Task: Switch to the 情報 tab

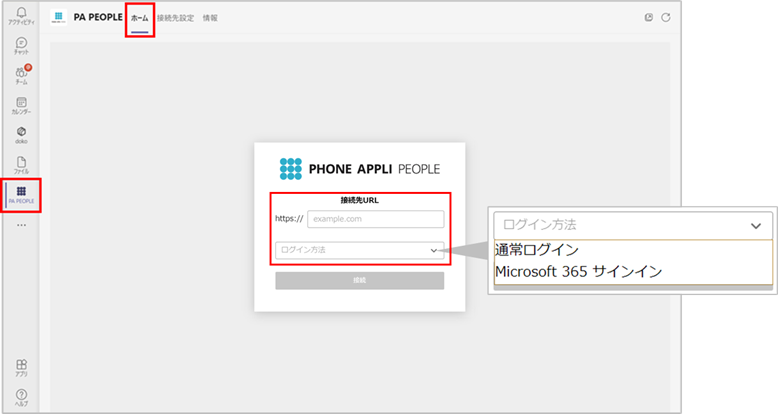Action: coord(210,18)
